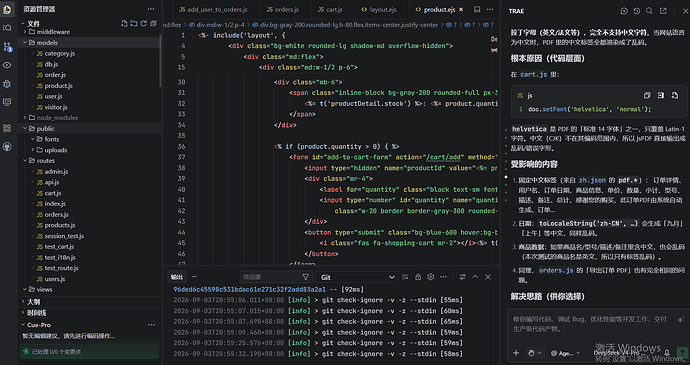
Task: Switch to the orders.js editor tab
Action: (x=283, y=9)
